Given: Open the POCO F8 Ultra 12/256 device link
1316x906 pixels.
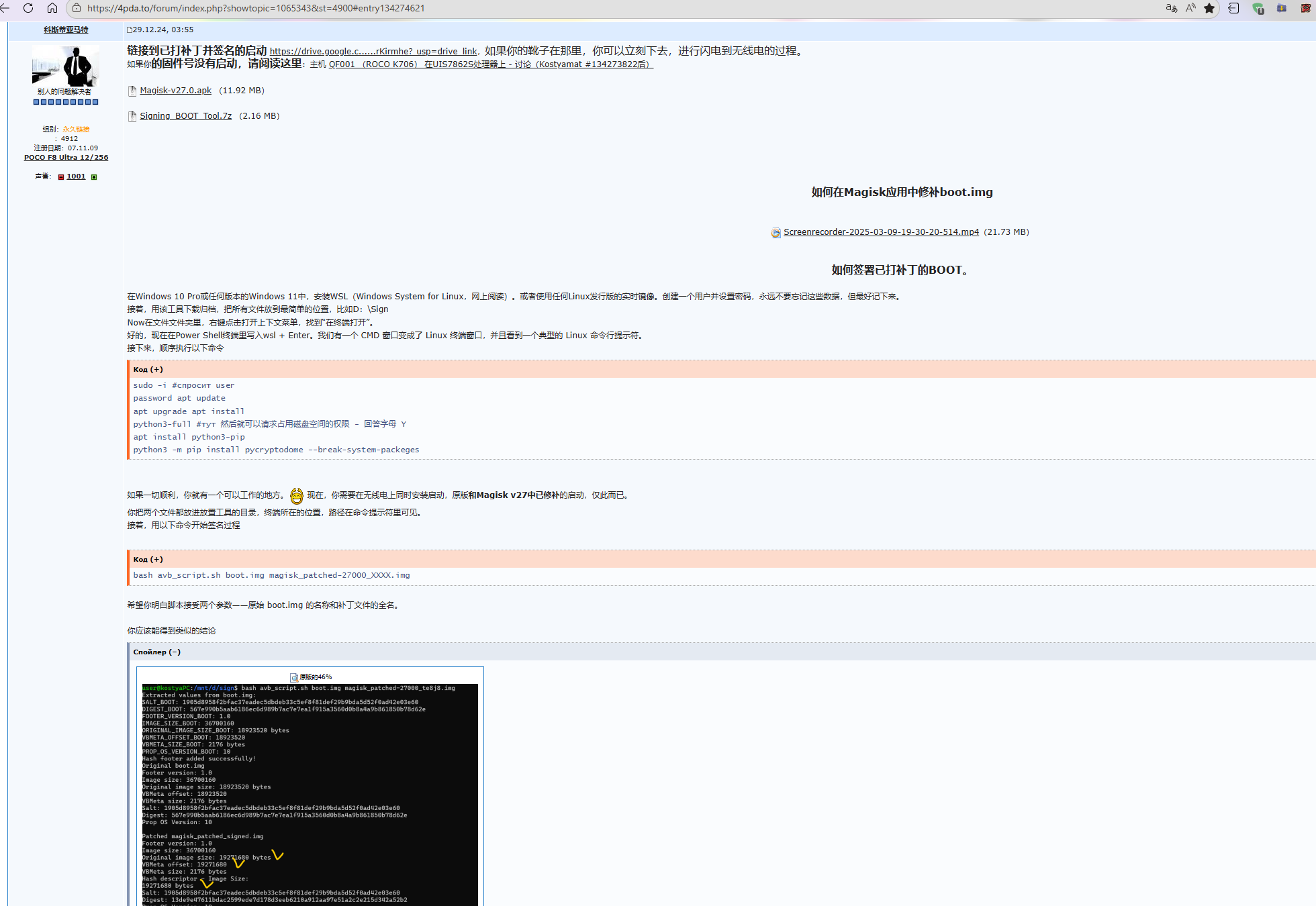Looking at the screenshot, I should point(66,158).
